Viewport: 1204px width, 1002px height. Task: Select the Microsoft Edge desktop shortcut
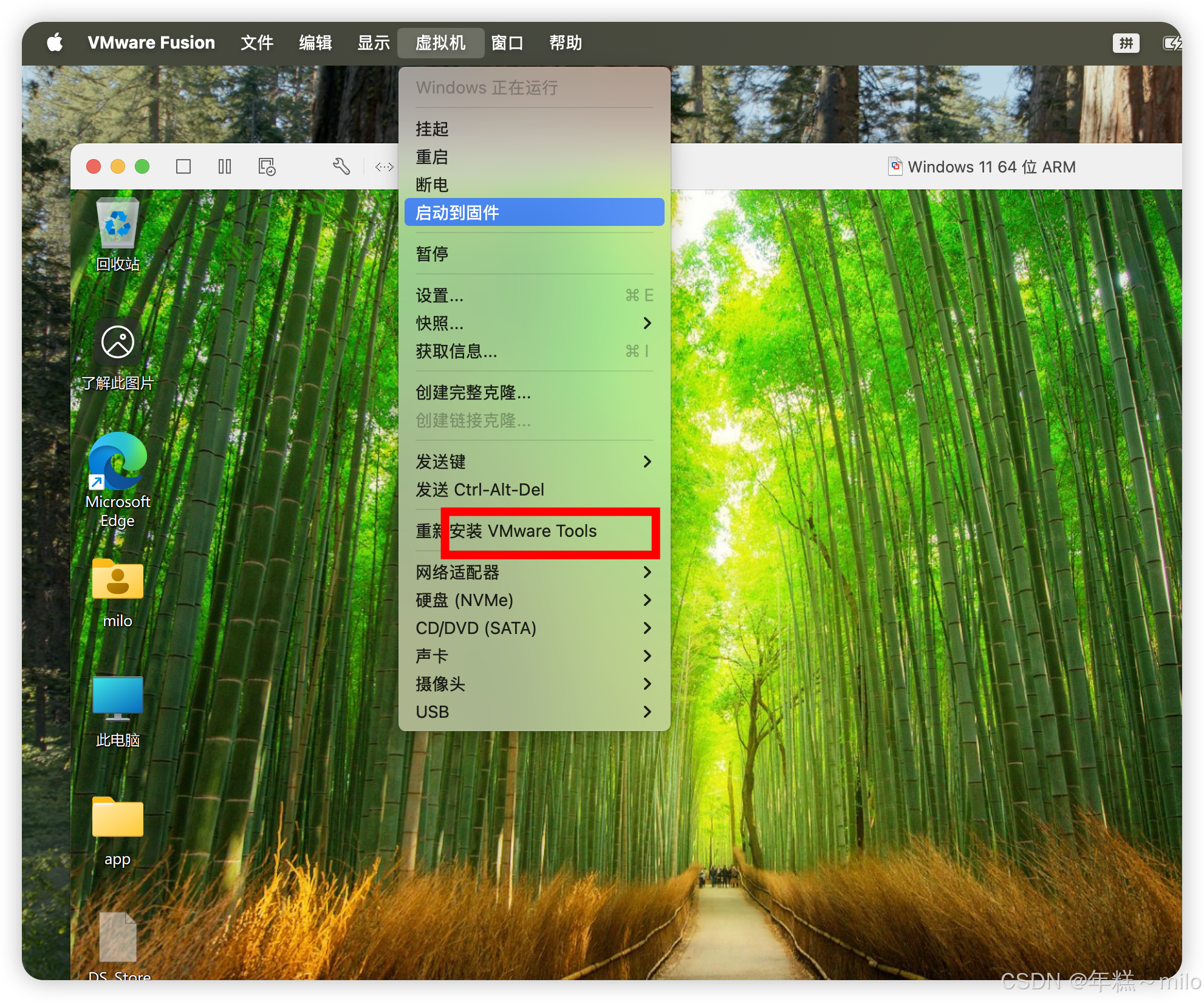point(118,462)
